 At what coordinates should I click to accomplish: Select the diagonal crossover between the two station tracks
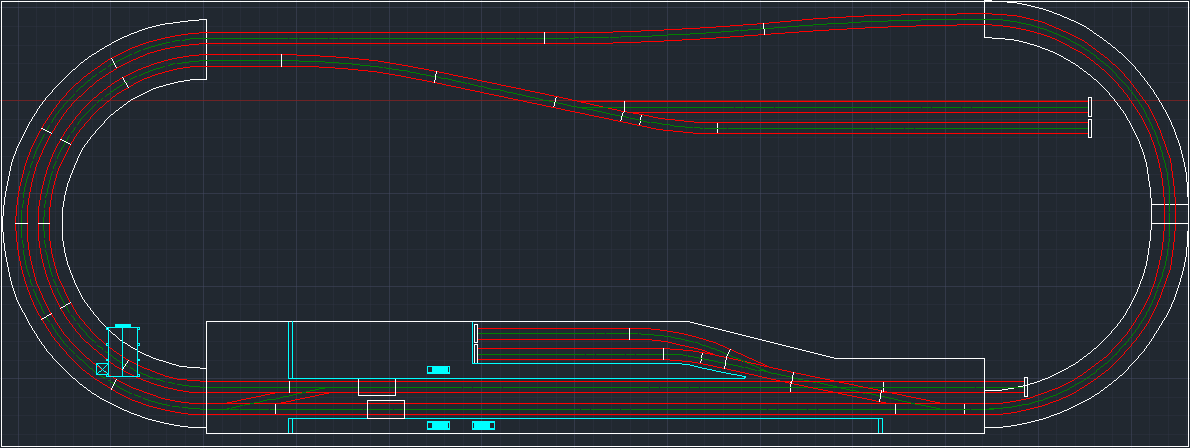[x=278, y=398]
